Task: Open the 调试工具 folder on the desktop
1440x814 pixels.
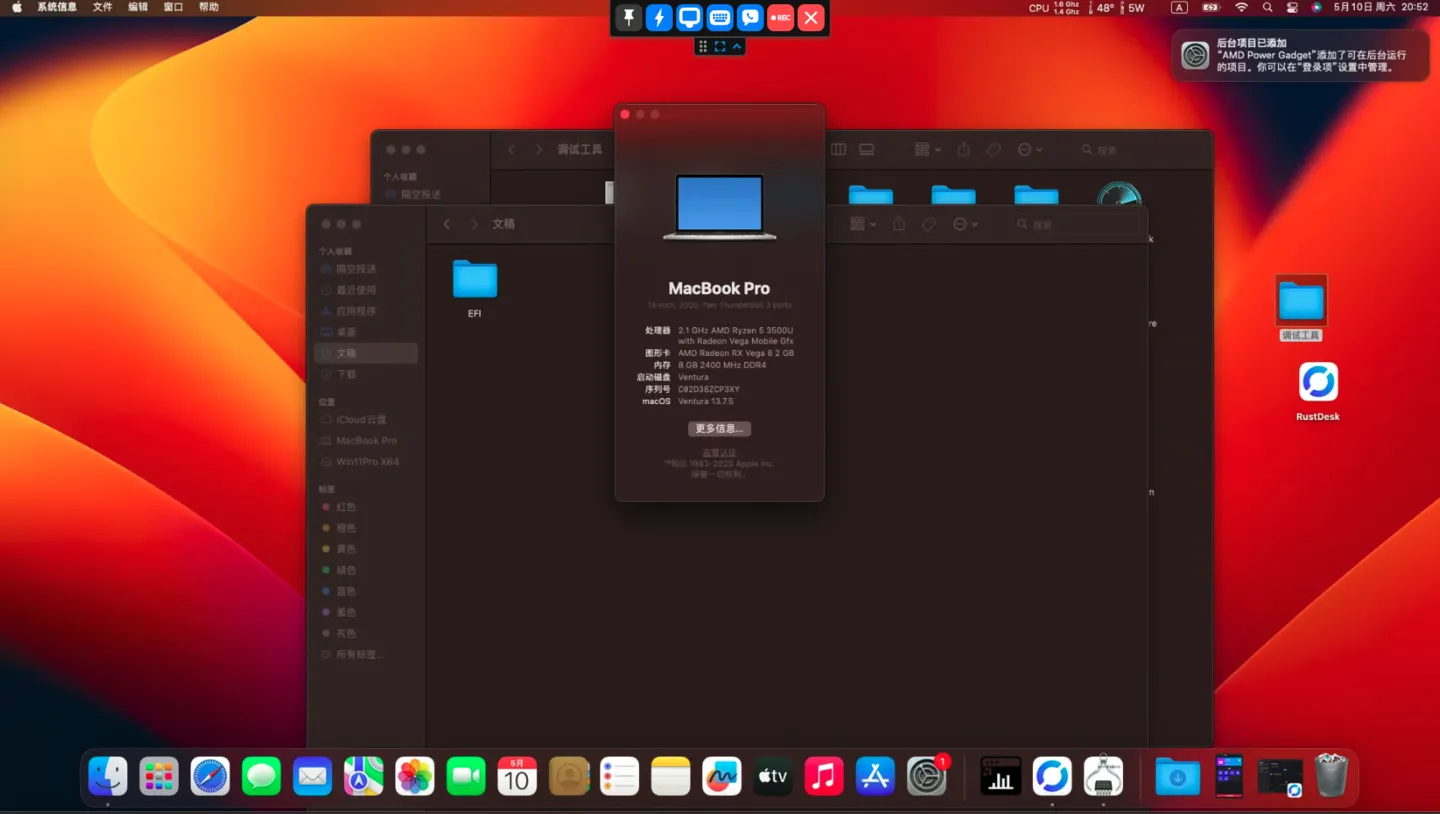Action: [x=1301, y=301]
